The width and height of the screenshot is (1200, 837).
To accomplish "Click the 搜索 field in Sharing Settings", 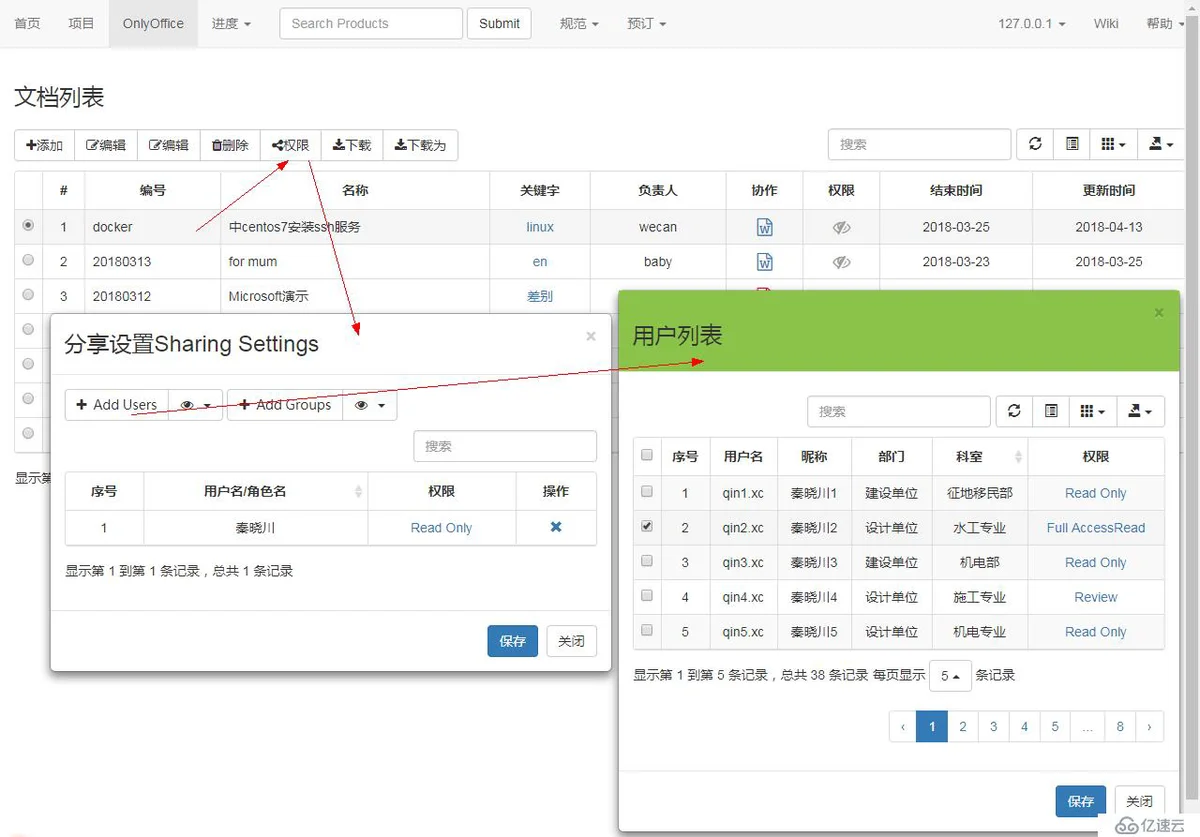I will 505,446.
